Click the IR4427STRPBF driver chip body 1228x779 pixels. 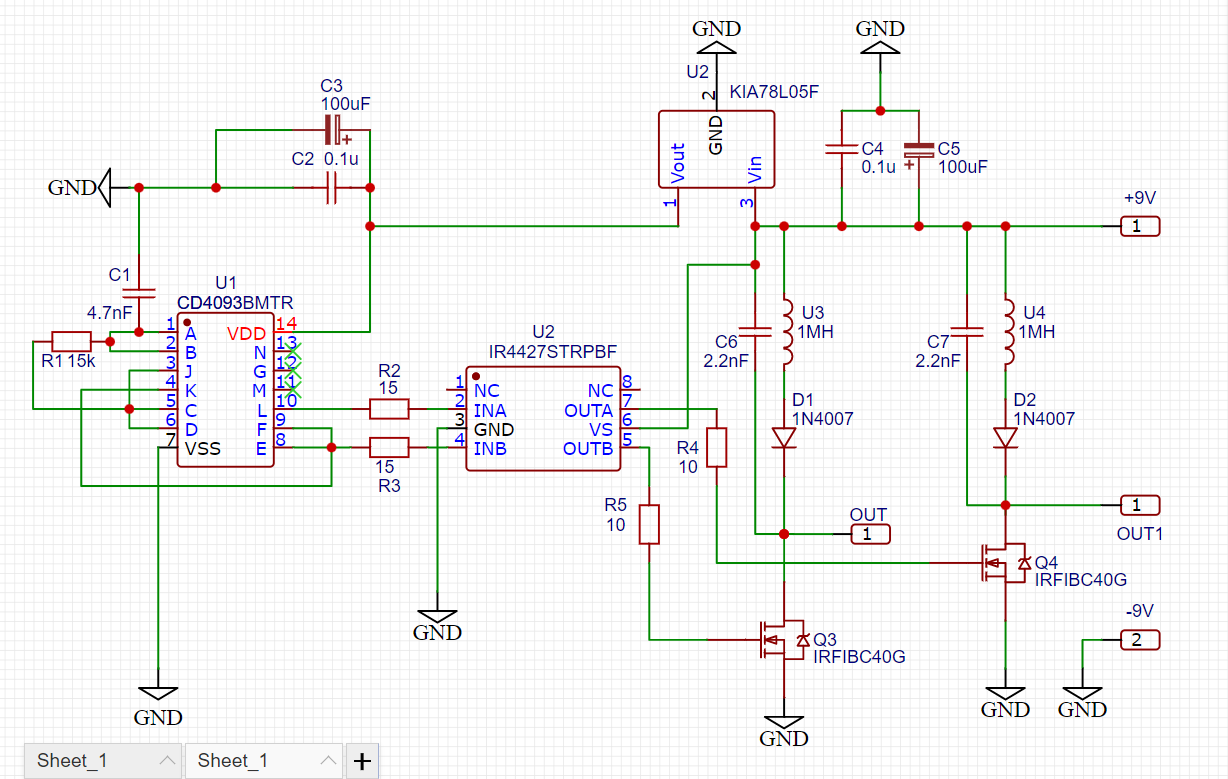click(x=544, y=419)
